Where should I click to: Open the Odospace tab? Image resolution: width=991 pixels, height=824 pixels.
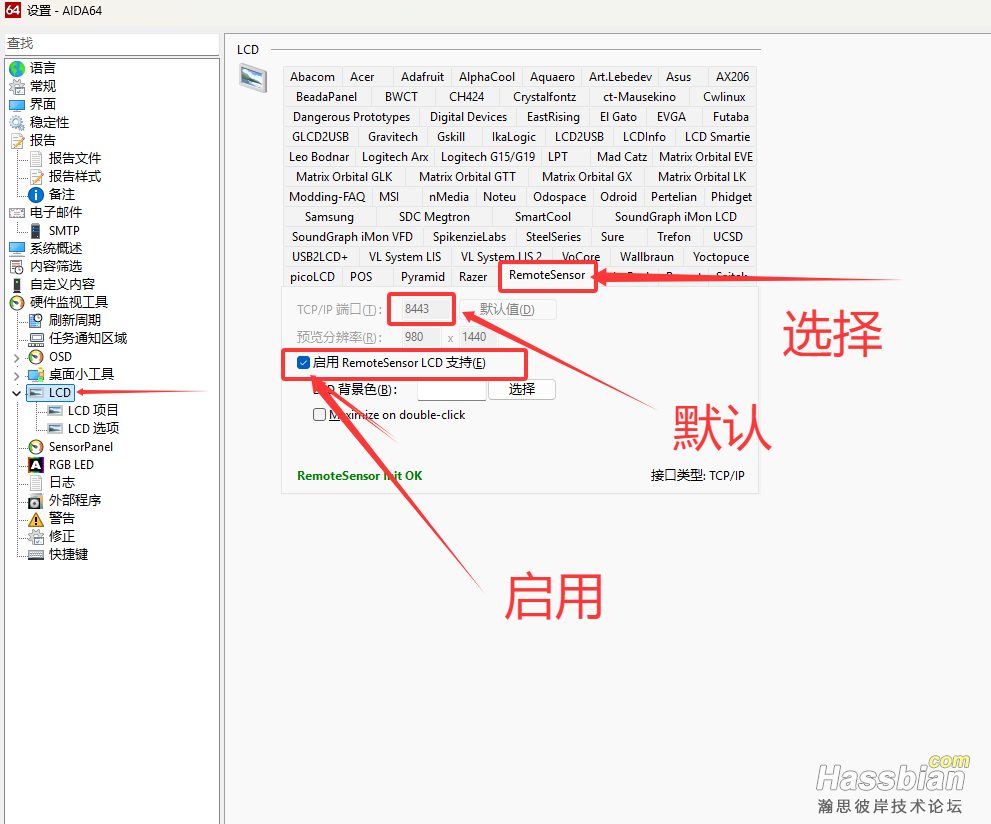(559, 197)
